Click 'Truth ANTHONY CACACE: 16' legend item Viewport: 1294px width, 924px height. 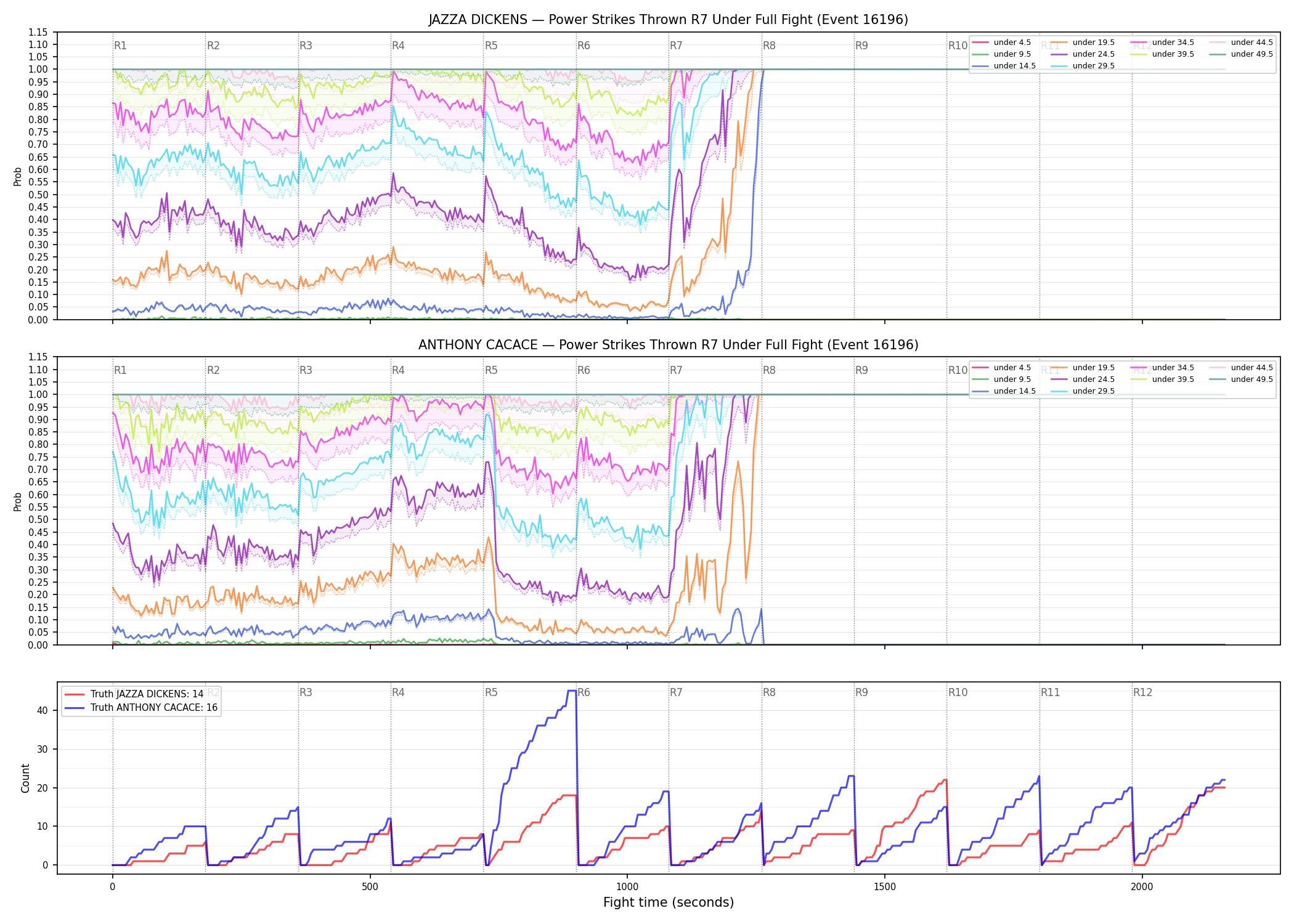[141, 707]
